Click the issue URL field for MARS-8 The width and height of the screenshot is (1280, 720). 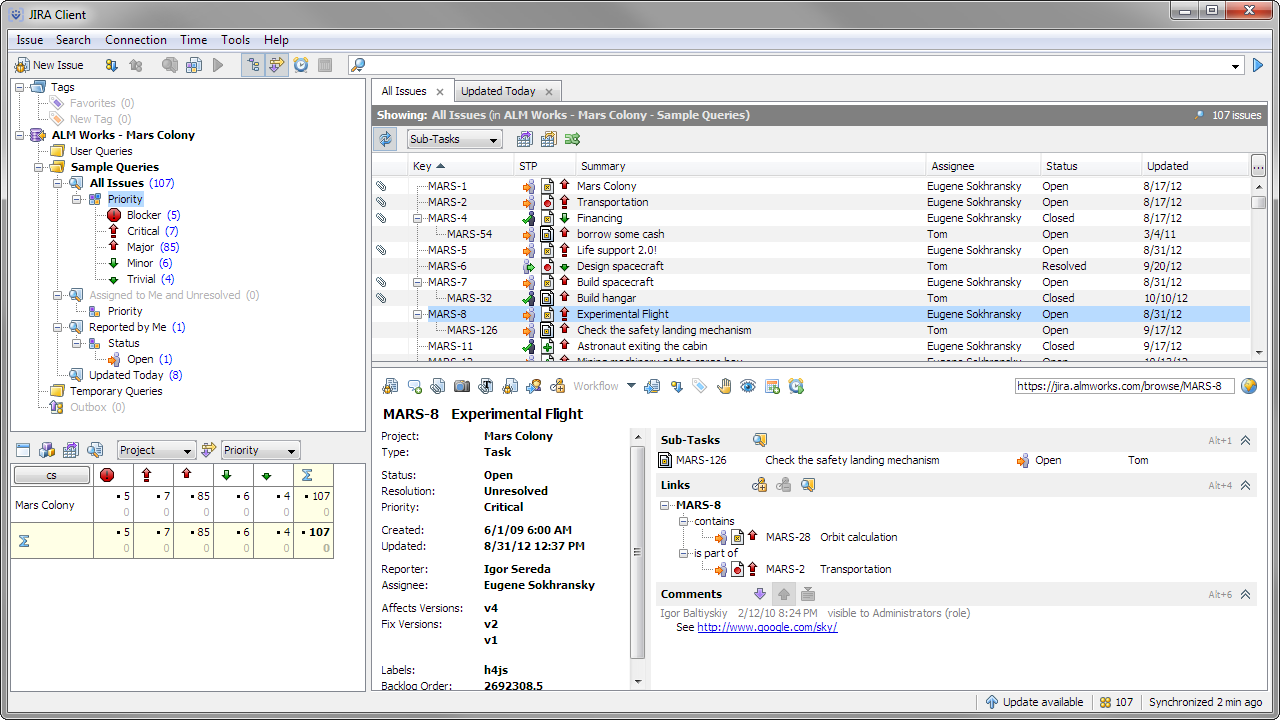point(1124,386)
